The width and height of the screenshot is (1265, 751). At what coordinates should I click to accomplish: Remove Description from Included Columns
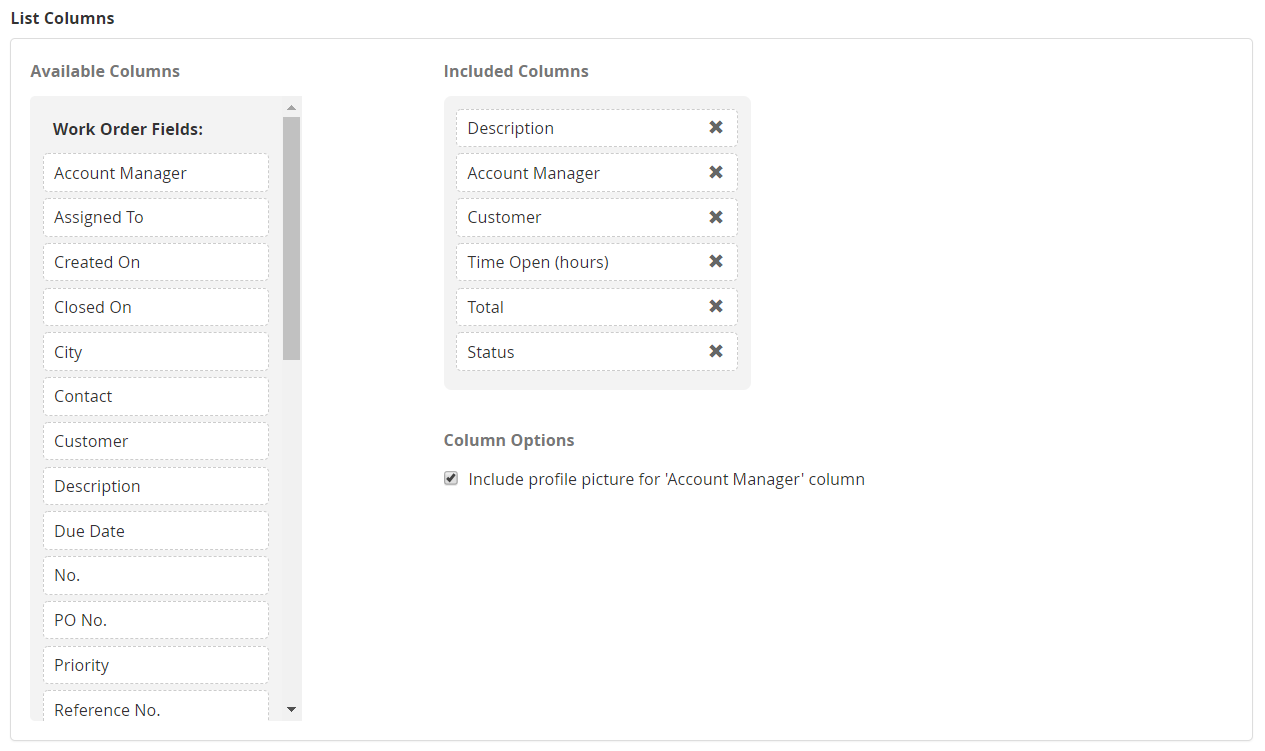pyautogui.click(x=716, y=127)
